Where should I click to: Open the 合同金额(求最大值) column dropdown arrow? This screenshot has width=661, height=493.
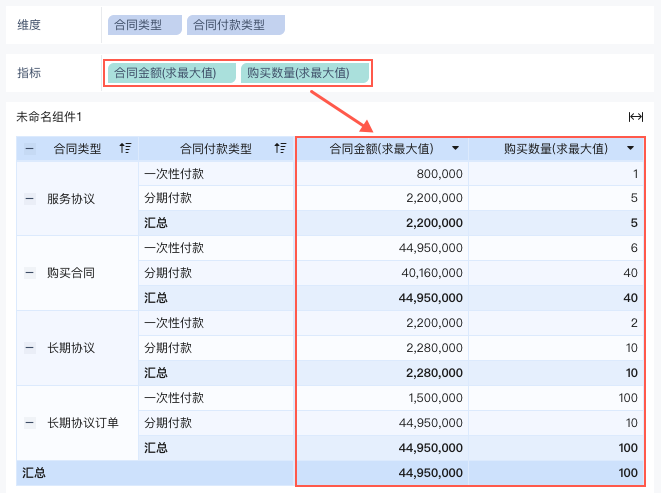(455, 148)
